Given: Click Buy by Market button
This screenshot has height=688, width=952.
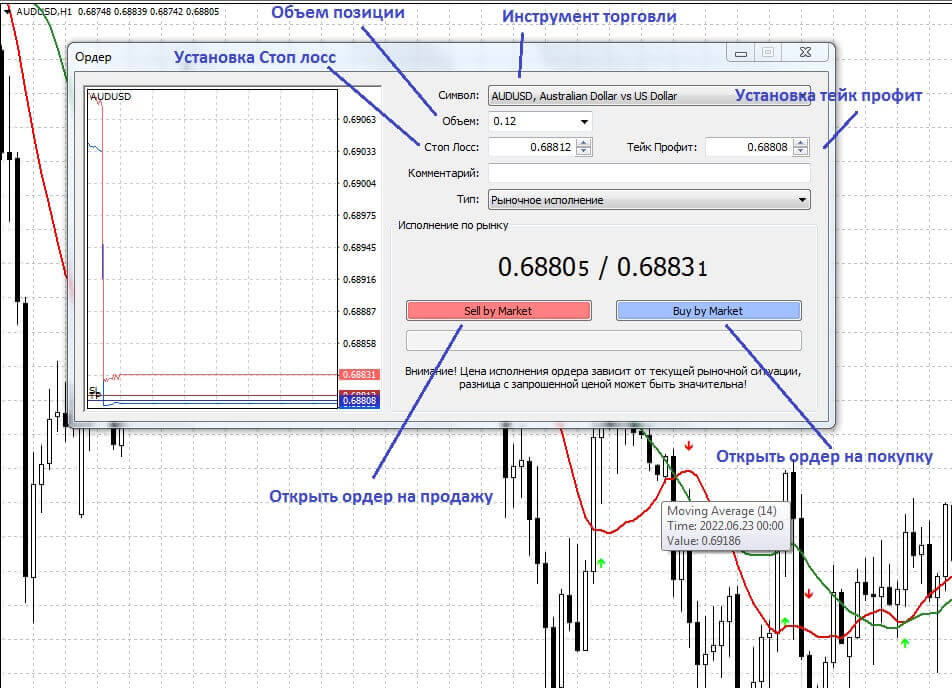Looking at the screenshot, I should pyautogui.click(x=708, y=311).
